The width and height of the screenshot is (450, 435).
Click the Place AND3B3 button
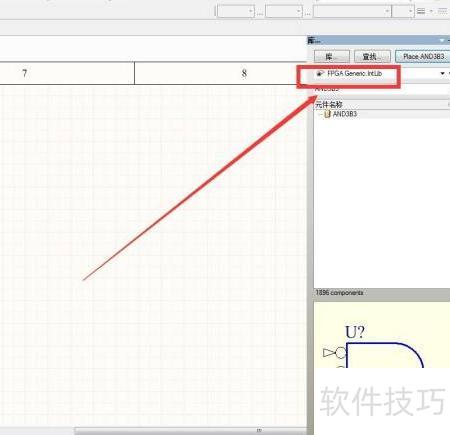click(x=423, y=57)
